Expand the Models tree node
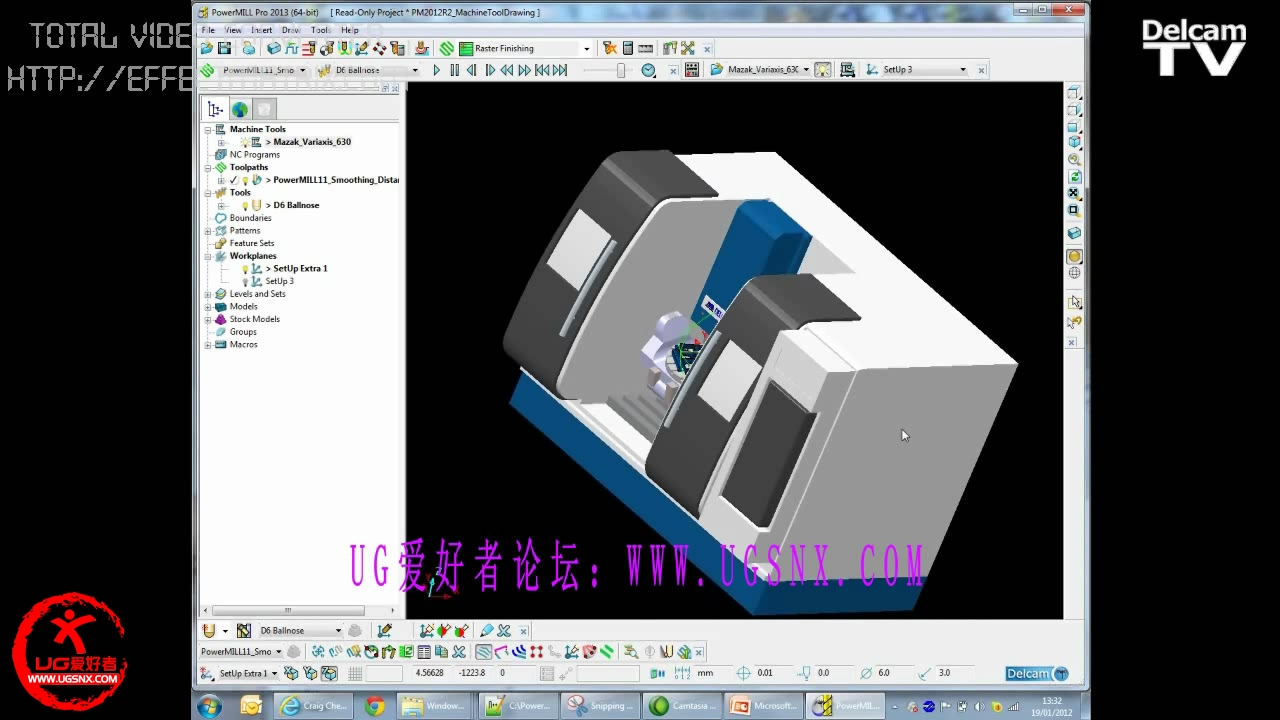Image resolution: width=1280 pixels, height=720 pixels. click(208, 307)
